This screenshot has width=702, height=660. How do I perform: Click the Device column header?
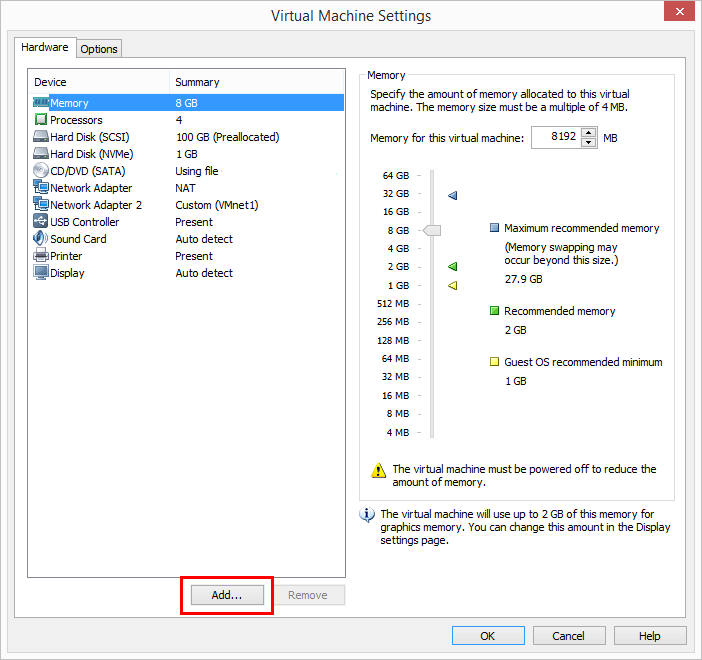pos(99,82)
